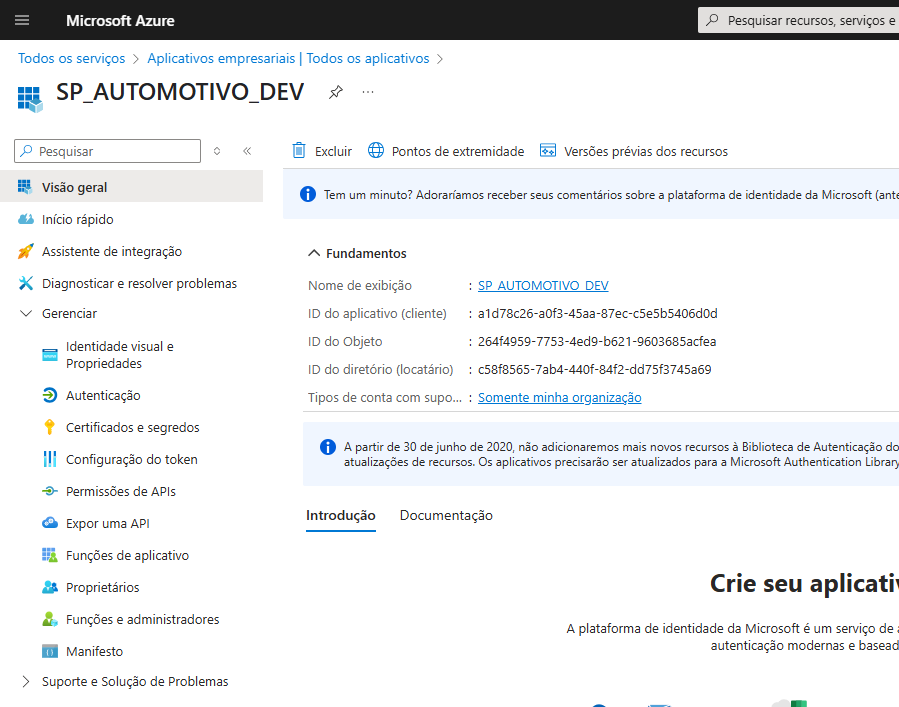Focus the top Pesquisar recursos search box
The width and height of the screenshot is (899, 707).
[x=798, y=20]
